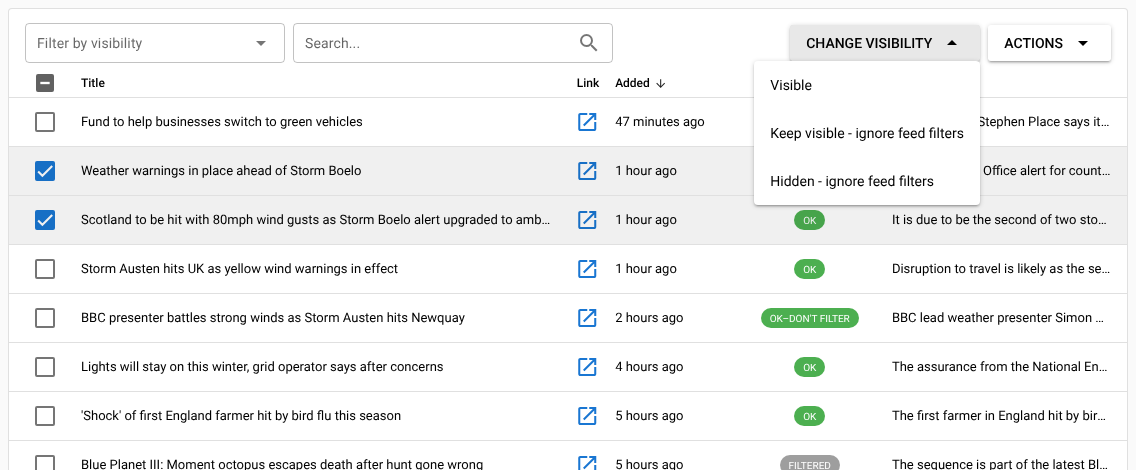Click title 'Scotland to be hit with 80mph wind gusts'
The height and width of the screenshot is (470, 1136).
tap(316, 219)
